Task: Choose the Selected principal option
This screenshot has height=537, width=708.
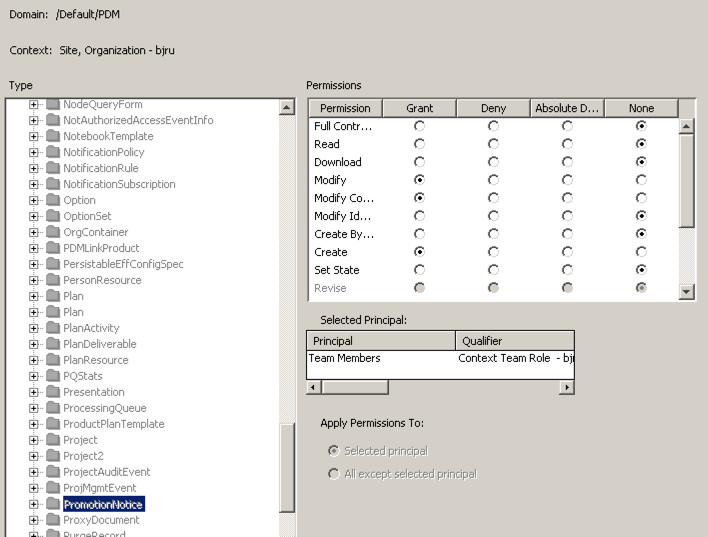Action: click(334, 451)
